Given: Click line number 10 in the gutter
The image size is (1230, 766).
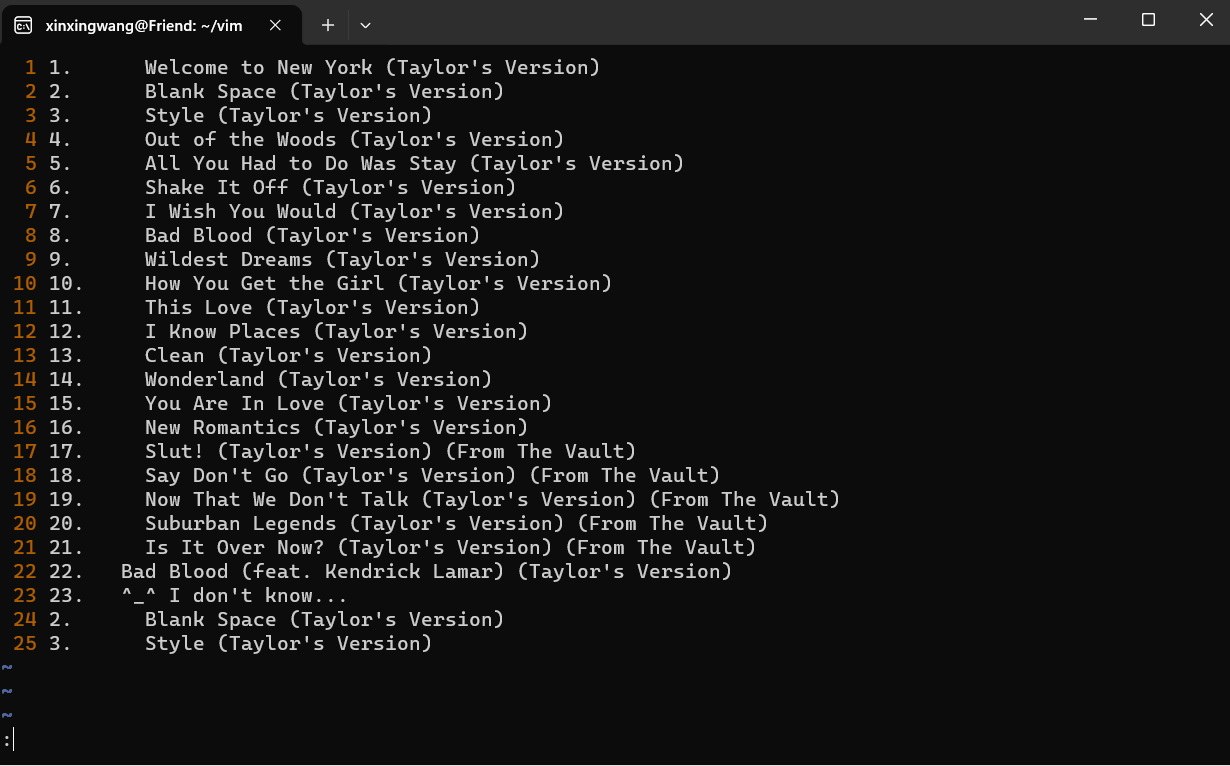Looking at the screenshot, I should pos(25,284).
